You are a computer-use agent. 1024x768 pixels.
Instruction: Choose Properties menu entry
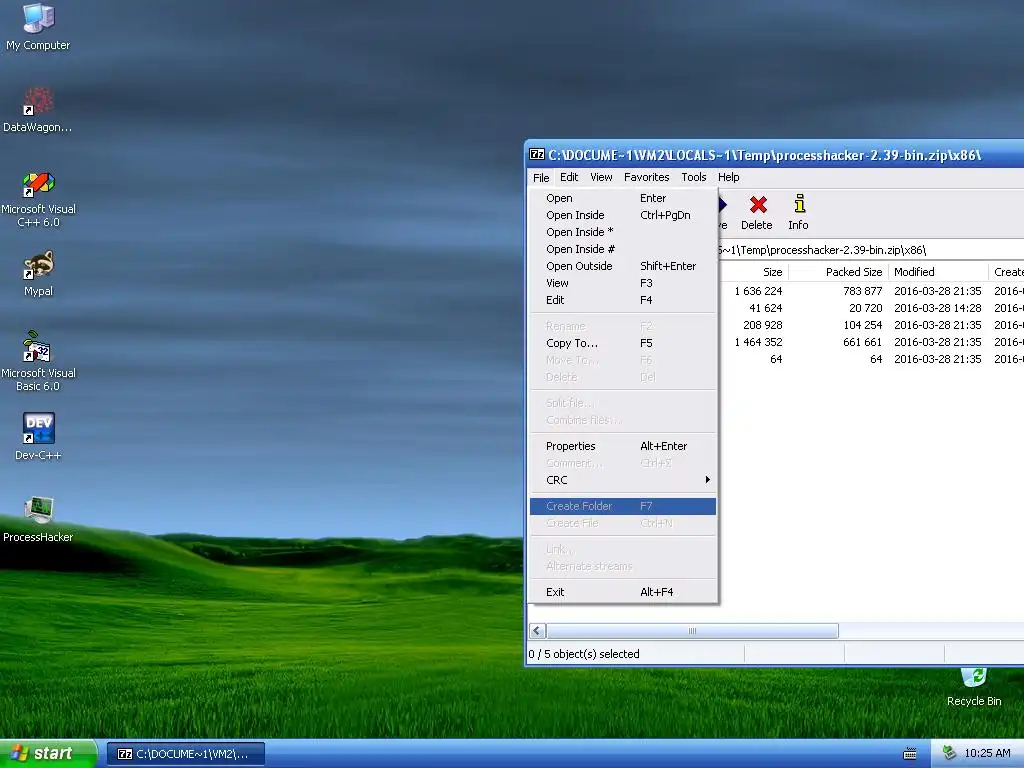pyautogui.click(x=623, y=446)
